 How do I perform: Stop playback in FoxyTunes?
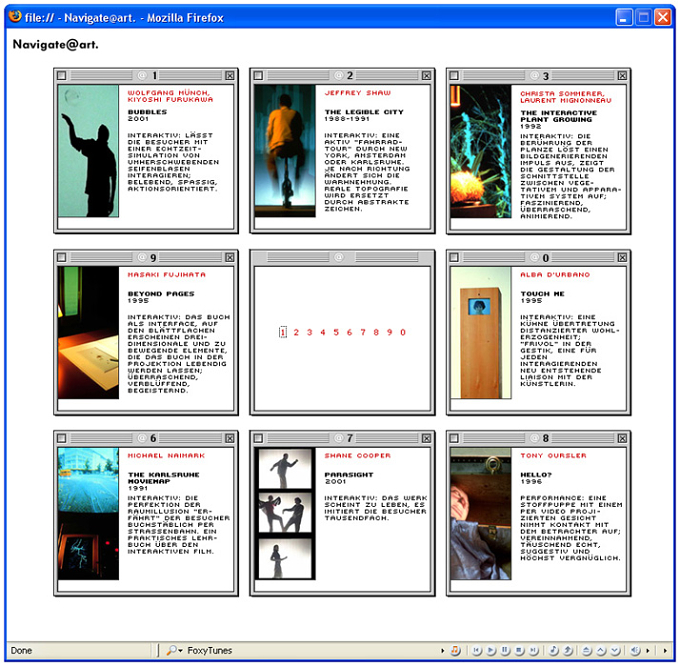coord(520,650)
